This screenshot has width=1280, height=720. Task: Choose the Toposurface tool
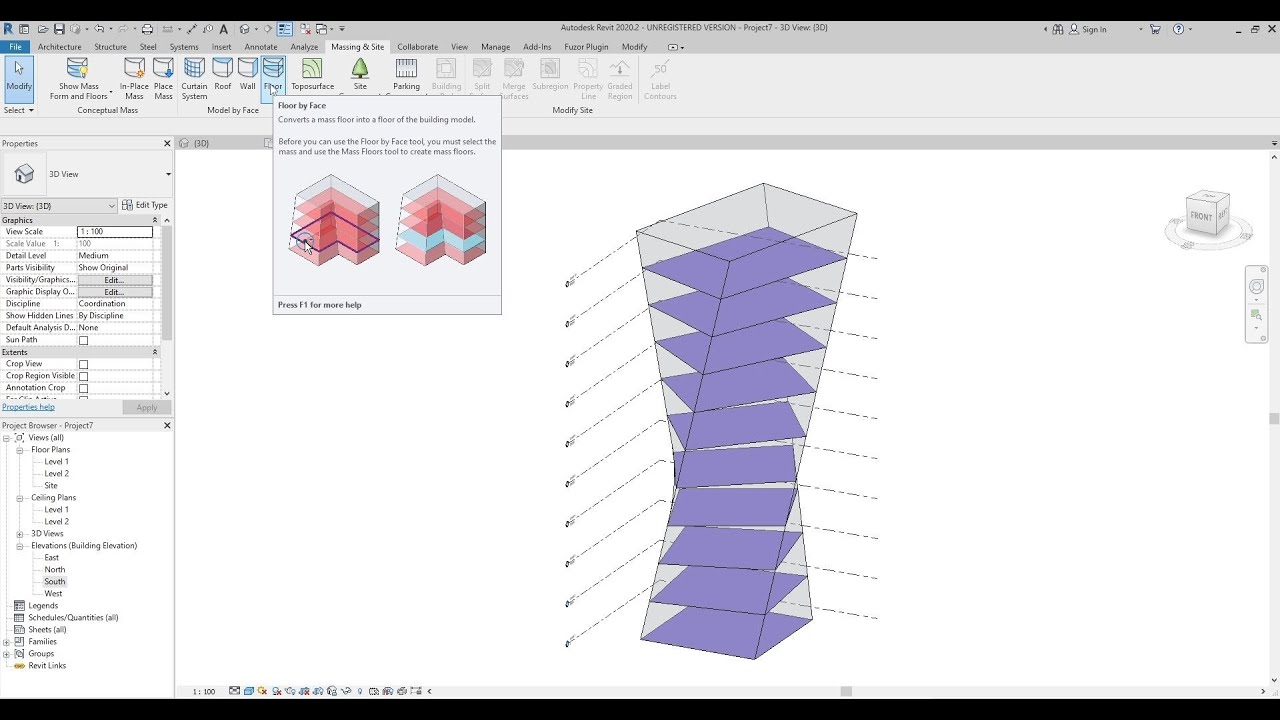312,75
